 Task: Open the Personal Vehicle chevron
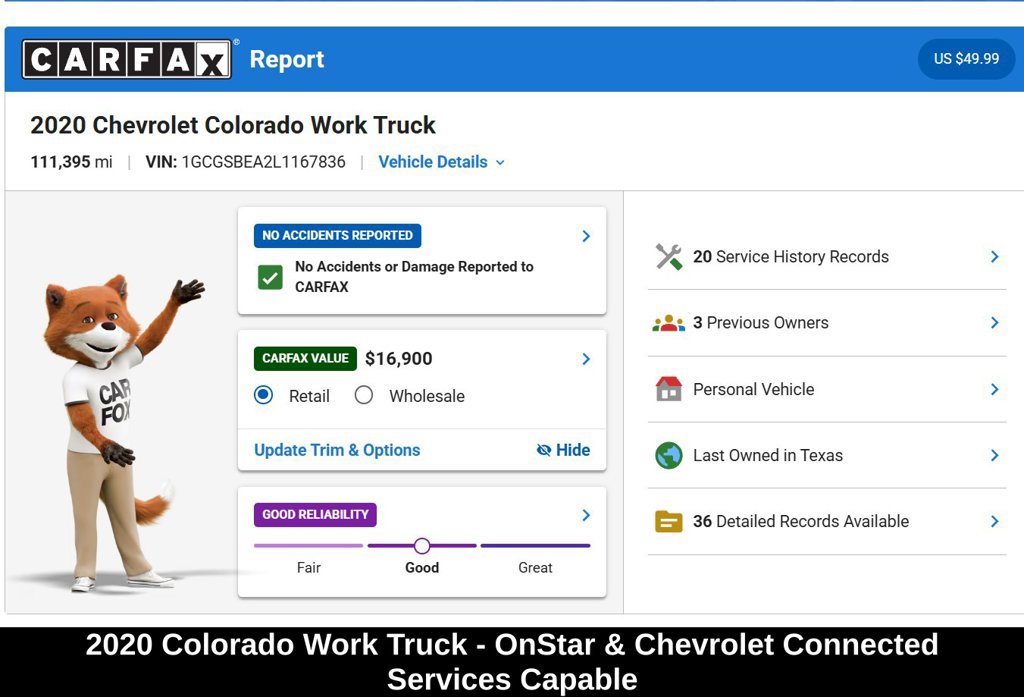pos(995,389)
